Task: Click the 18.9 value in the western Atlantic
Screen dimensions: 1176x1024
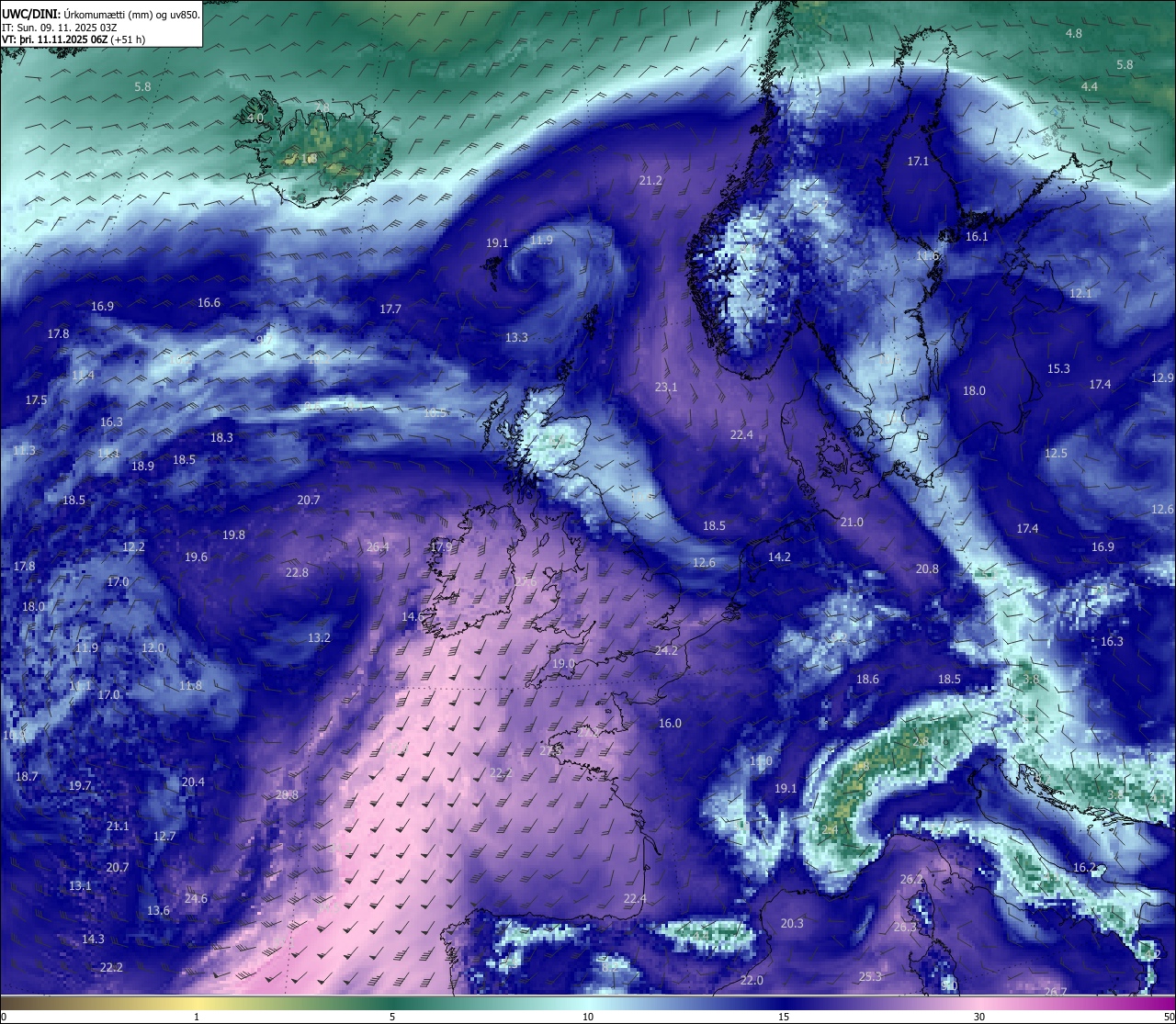Action: tap(142, 466)
